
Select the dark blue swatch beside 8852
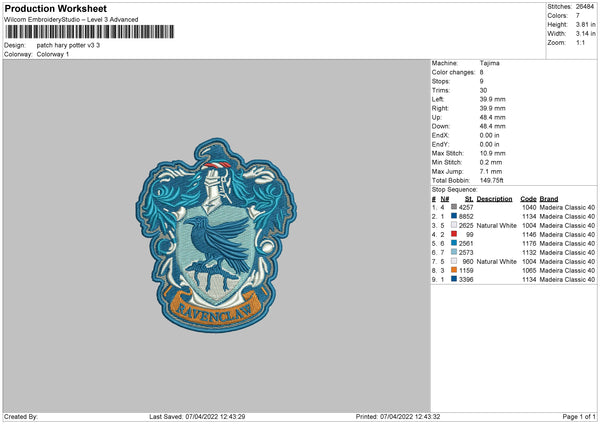click(x=454, y=216)
